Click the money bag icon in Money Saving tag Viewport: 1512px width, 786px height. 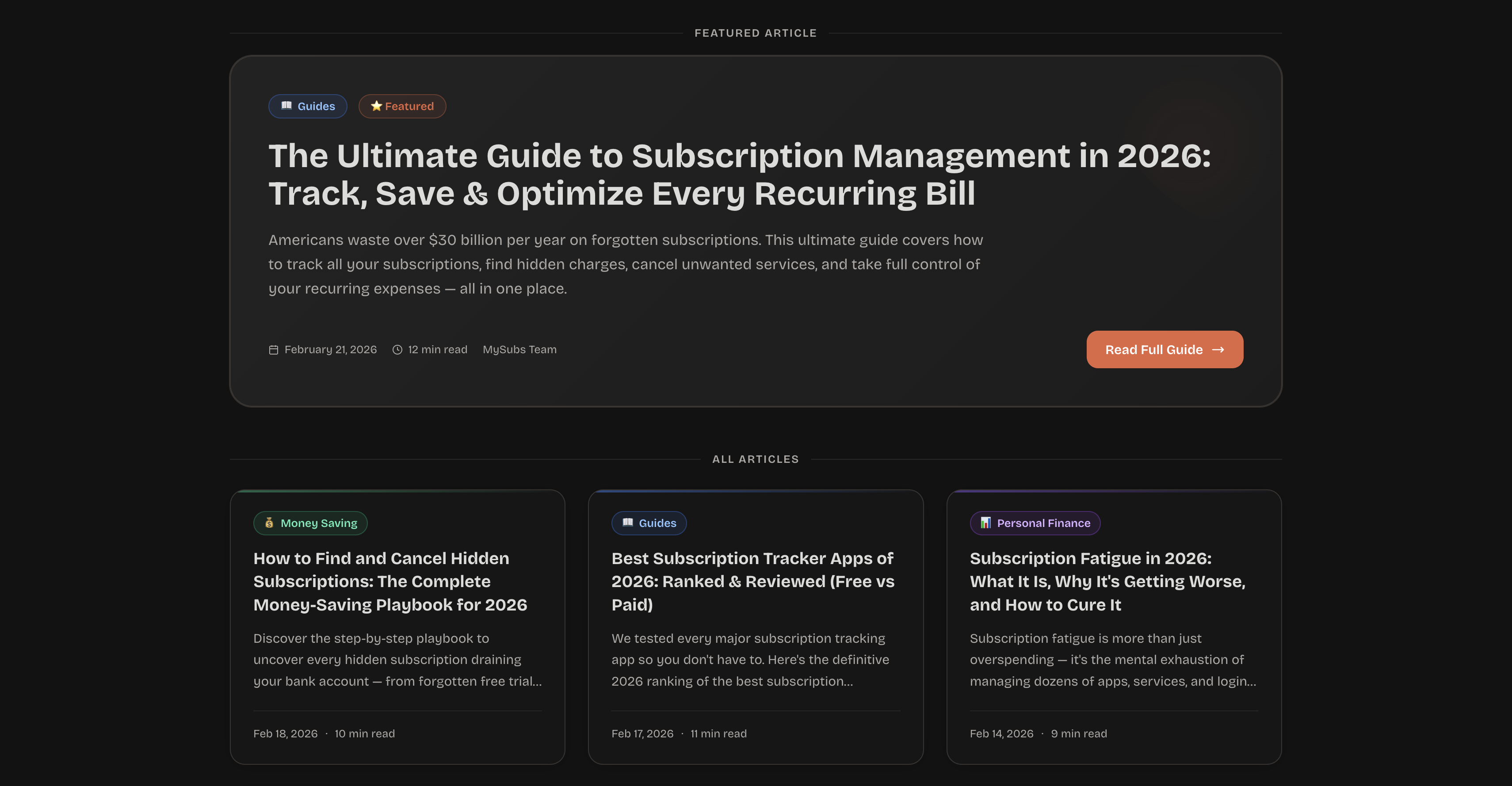click(269, 523)
